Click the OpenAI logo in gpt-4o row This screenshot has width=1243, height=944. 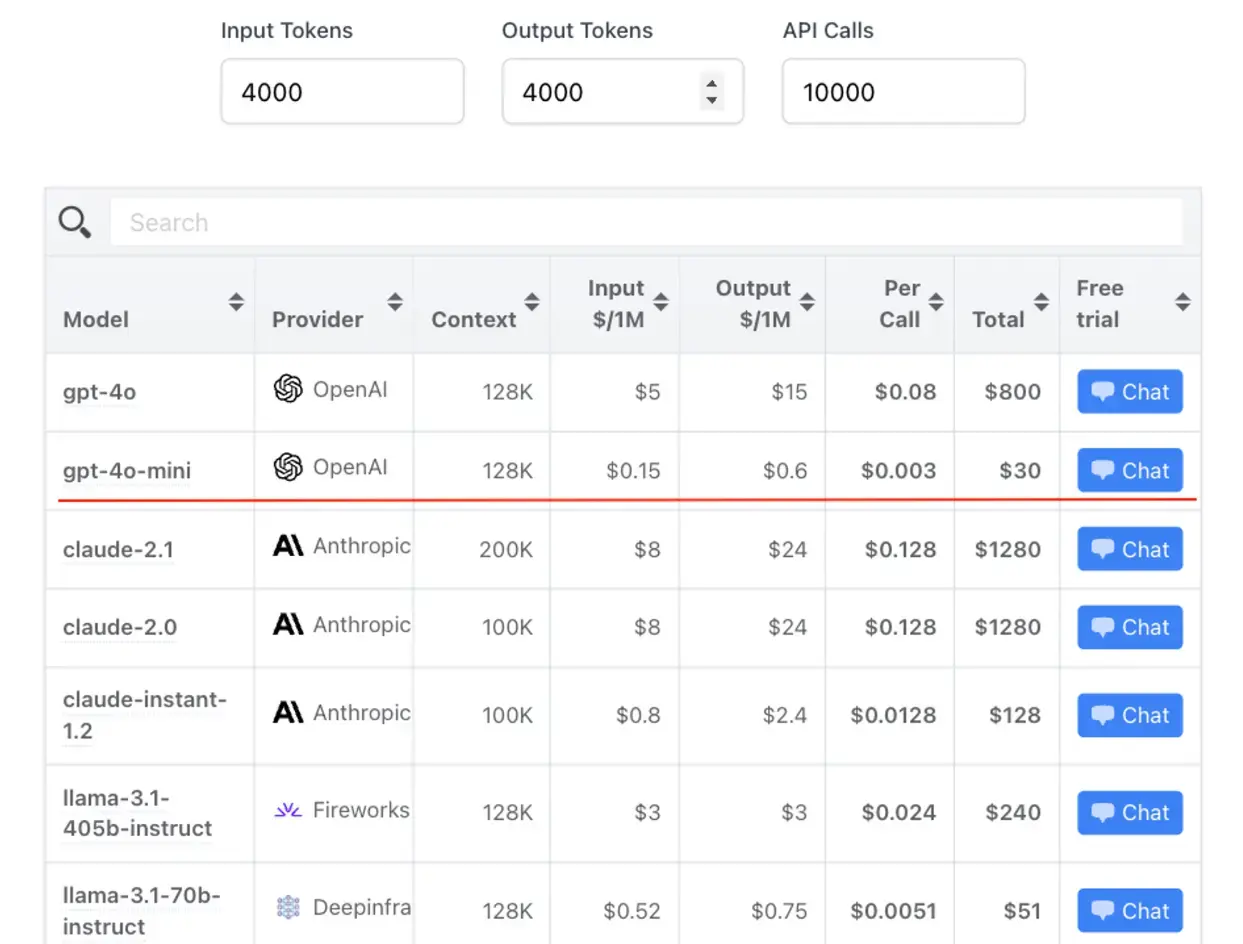click(288, 389)
